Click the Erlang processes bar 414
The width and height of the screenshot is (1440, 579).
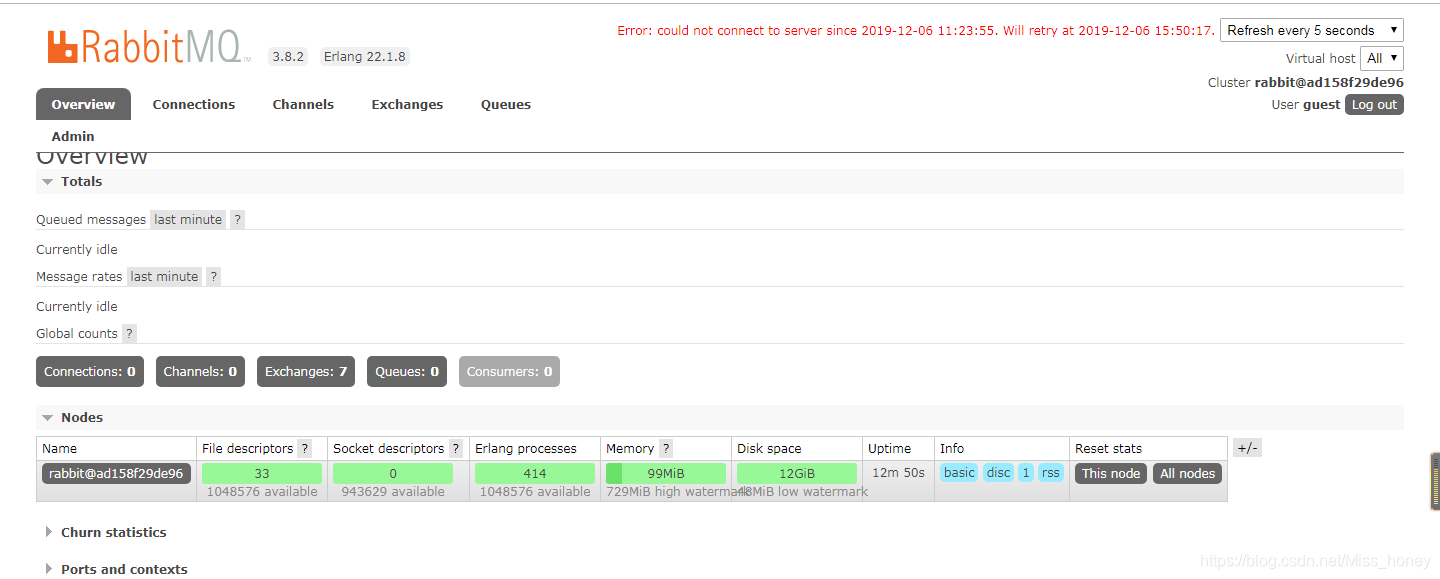point(535,473)
